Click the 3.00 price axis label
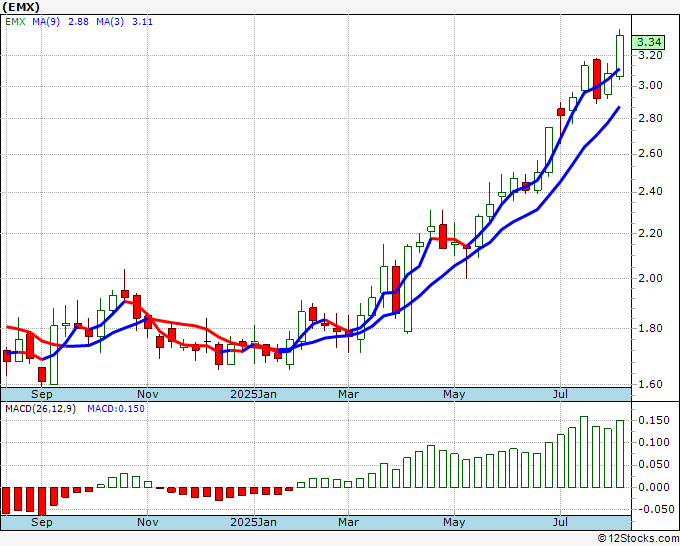 coord(651,85)
